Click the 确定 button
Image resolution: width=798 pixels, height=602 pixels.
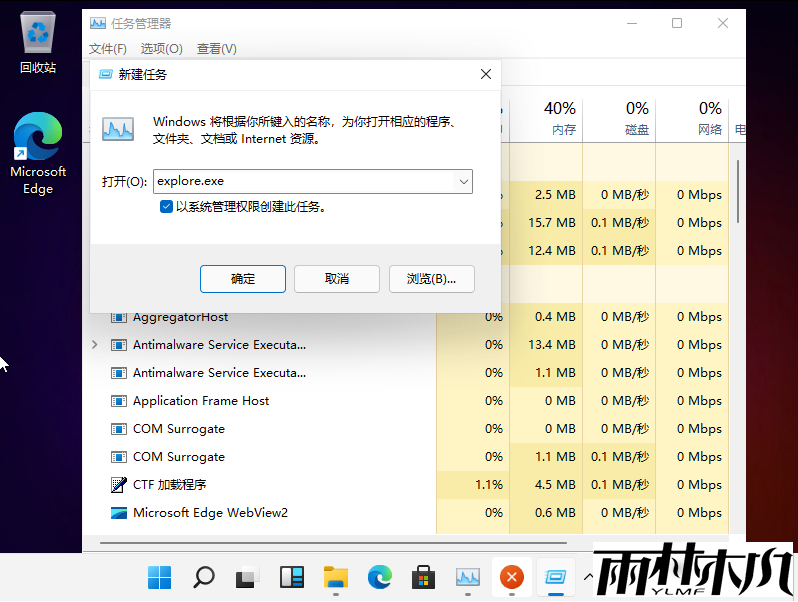coord(243,279)
